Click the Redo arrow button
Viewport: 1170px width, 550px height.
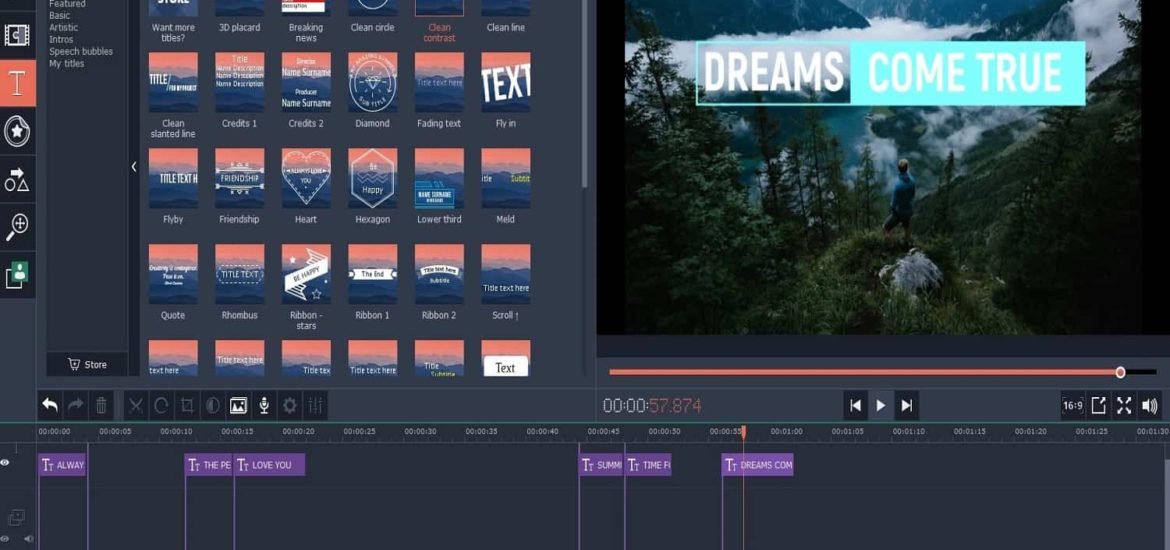pos(75,405)
